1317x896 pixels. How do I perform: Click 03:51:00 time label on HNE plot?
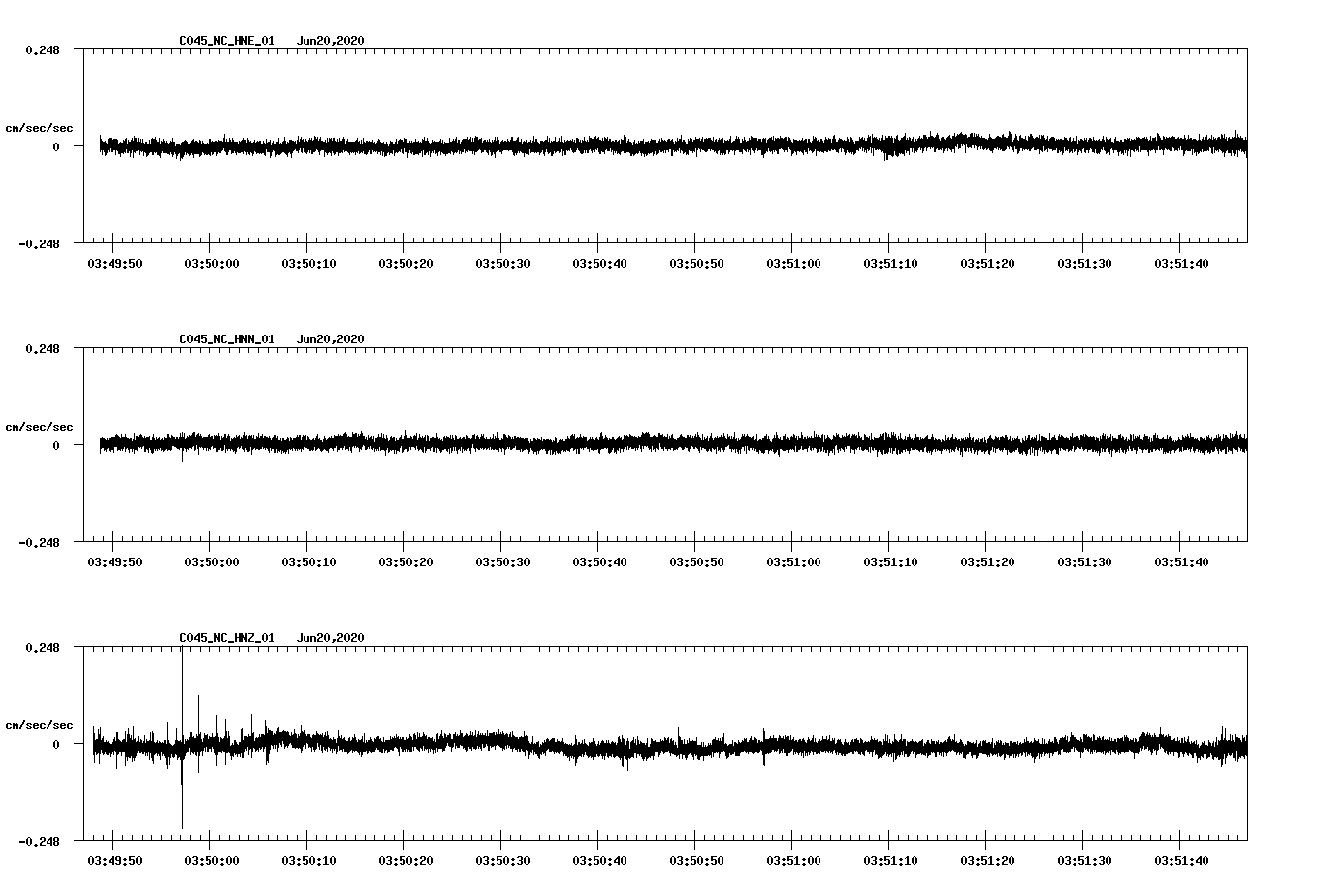pyautogui.click(x=793, y=264)
